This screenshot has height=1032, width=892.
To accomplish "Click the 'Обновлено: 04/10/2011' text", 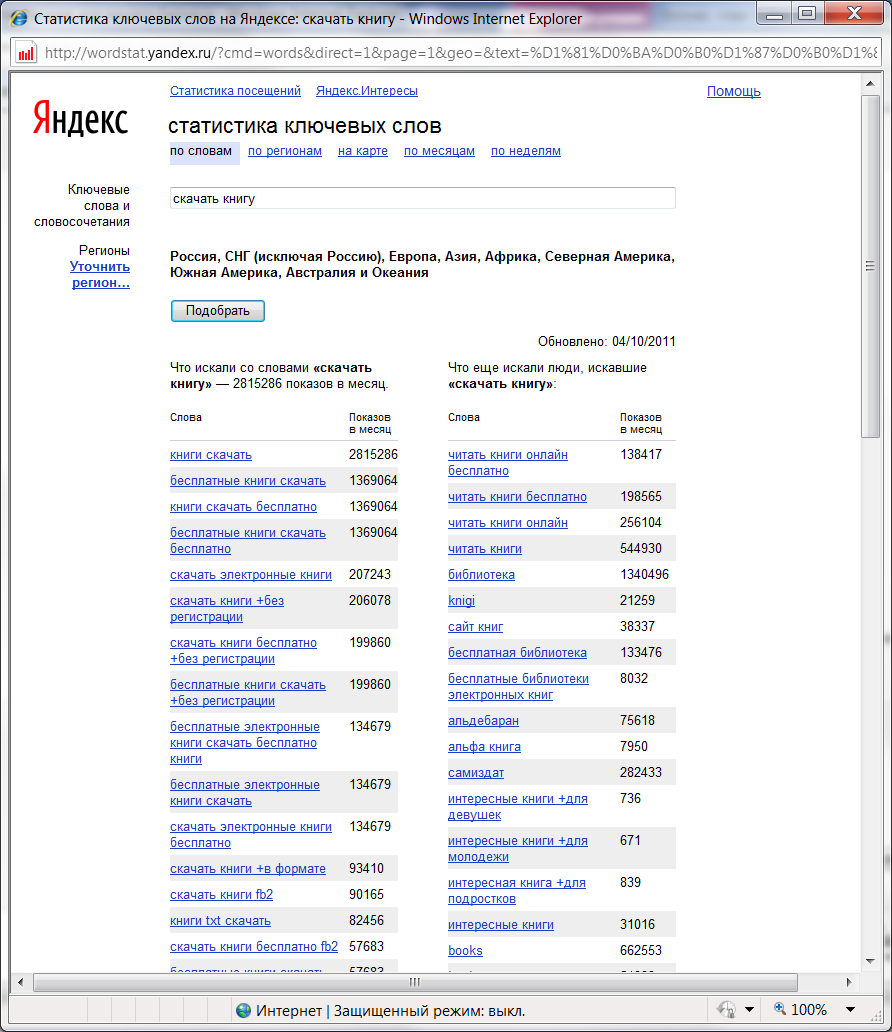I will pos(607,342).
